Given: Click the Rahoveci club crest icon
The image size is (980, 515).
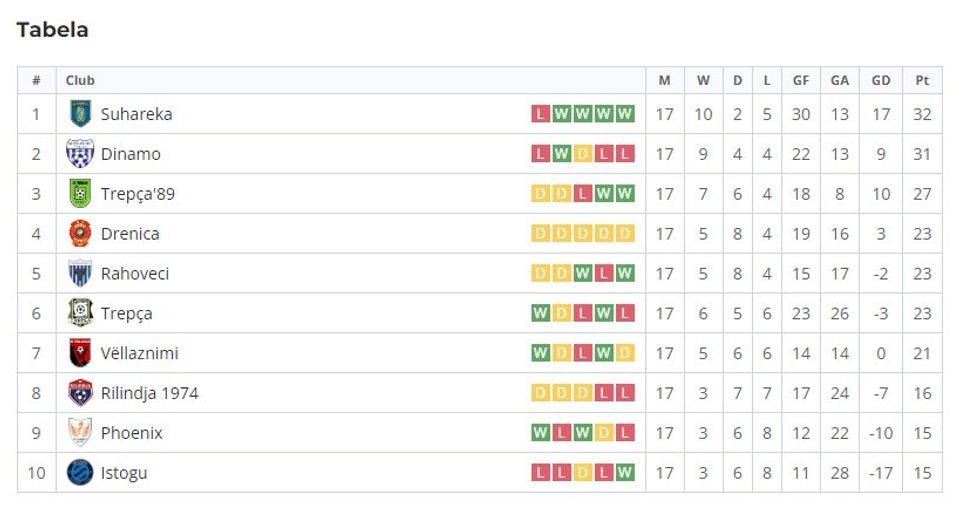Looking at the screenshot, I should [80, 274].
